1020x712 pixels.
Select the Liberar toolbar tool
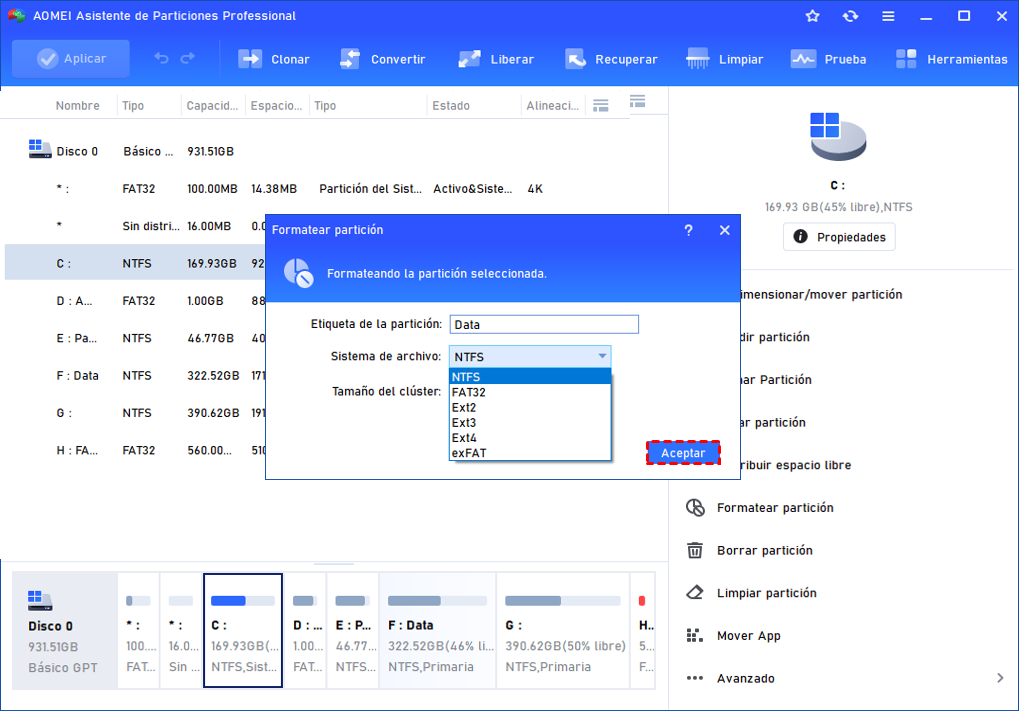tap(496, 59)
